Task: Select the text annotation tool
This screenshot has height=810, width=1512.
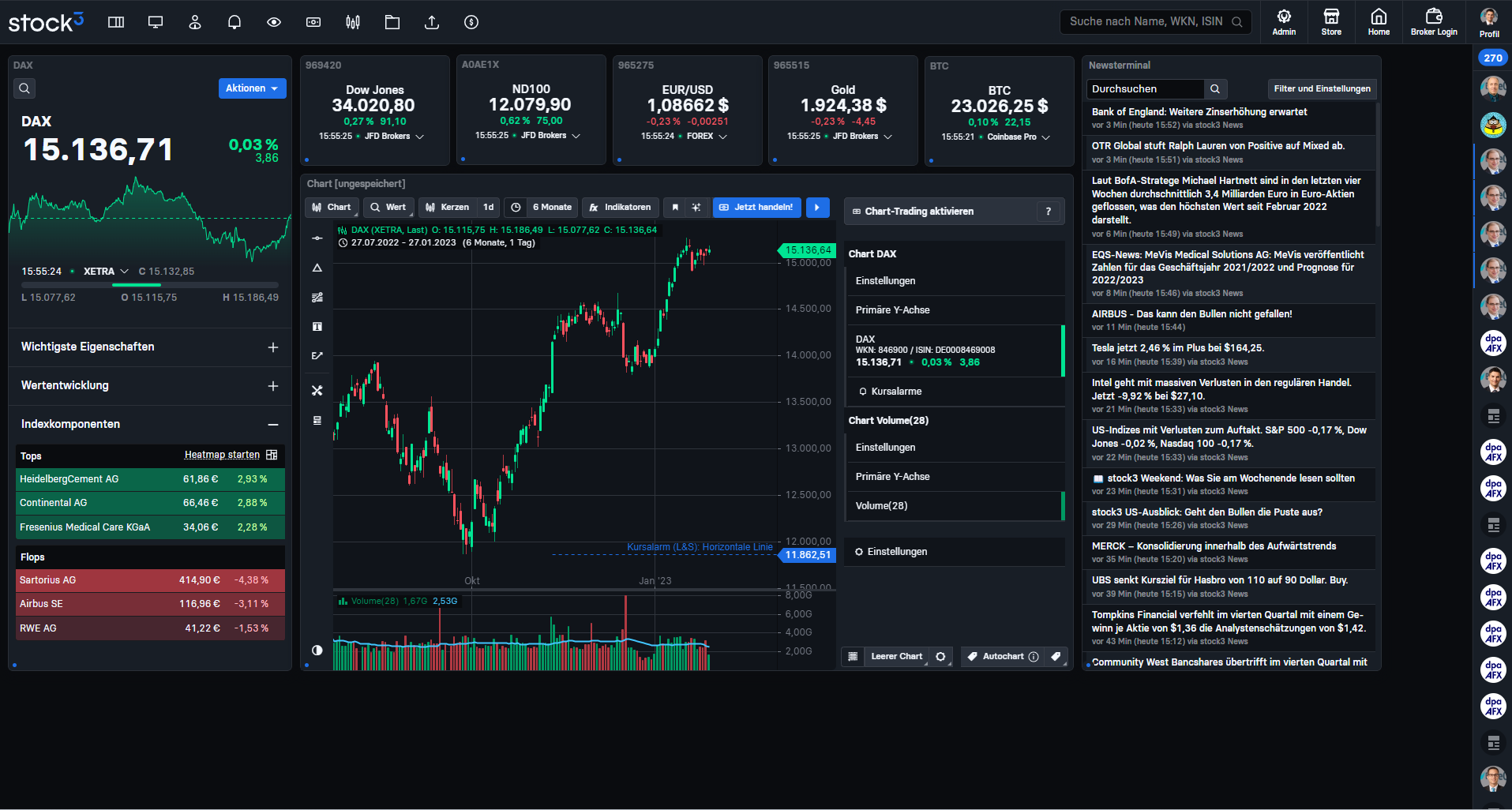Action: [x=317, y=326]
